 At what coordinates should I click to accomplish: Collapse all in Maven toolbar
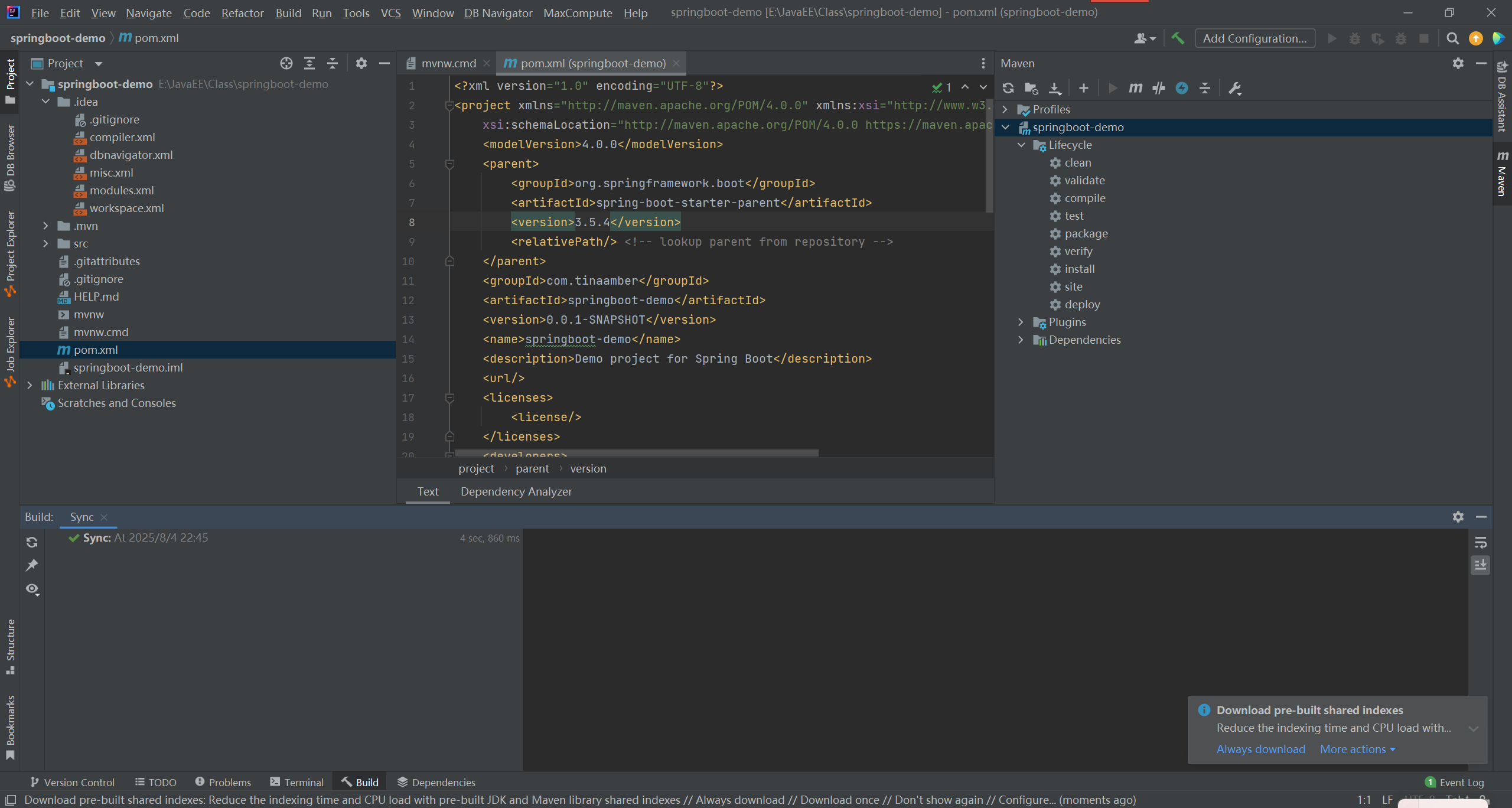[x=1205, y=88]
